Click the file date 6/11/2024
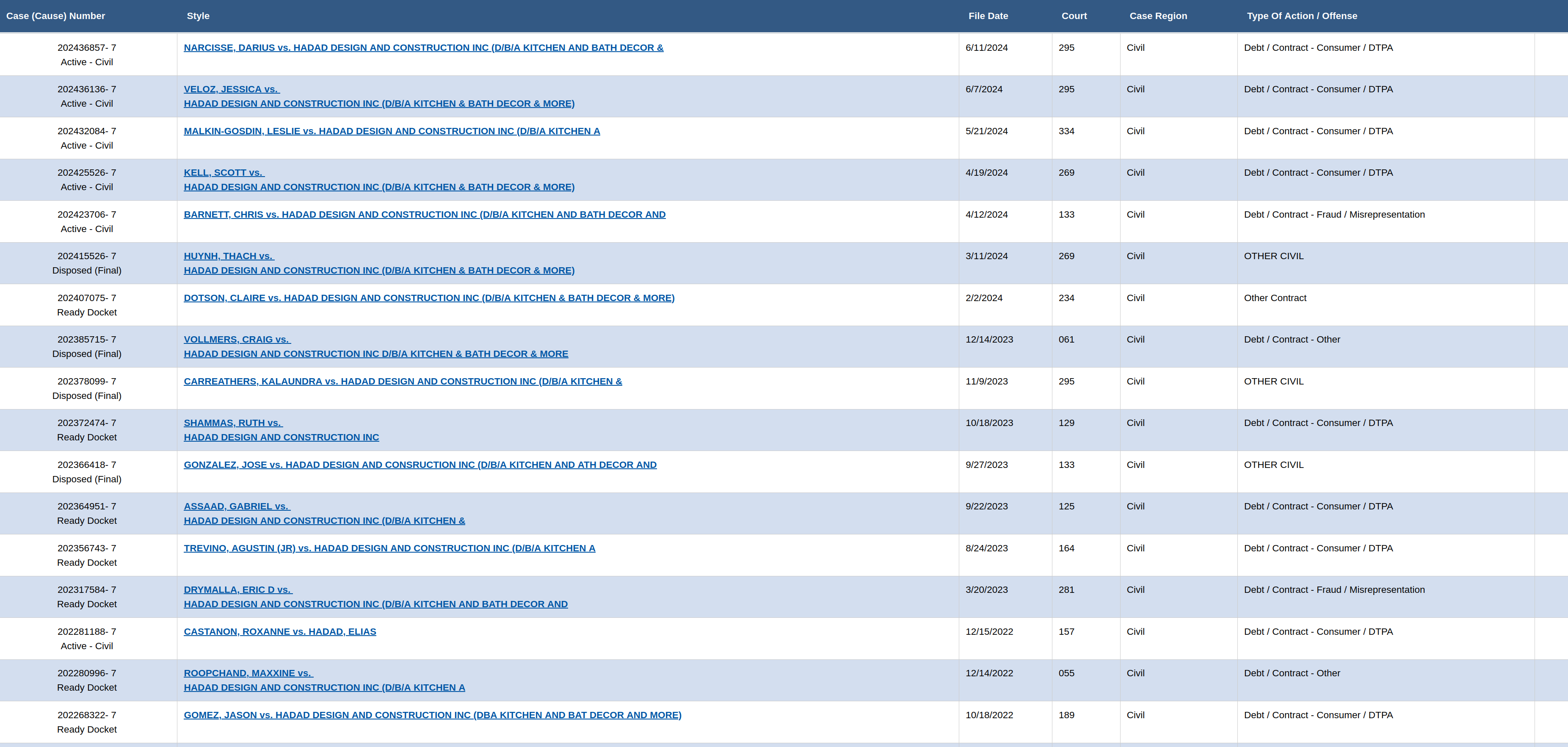Screen dimensions: 1568x747 [x=986, y=47]
